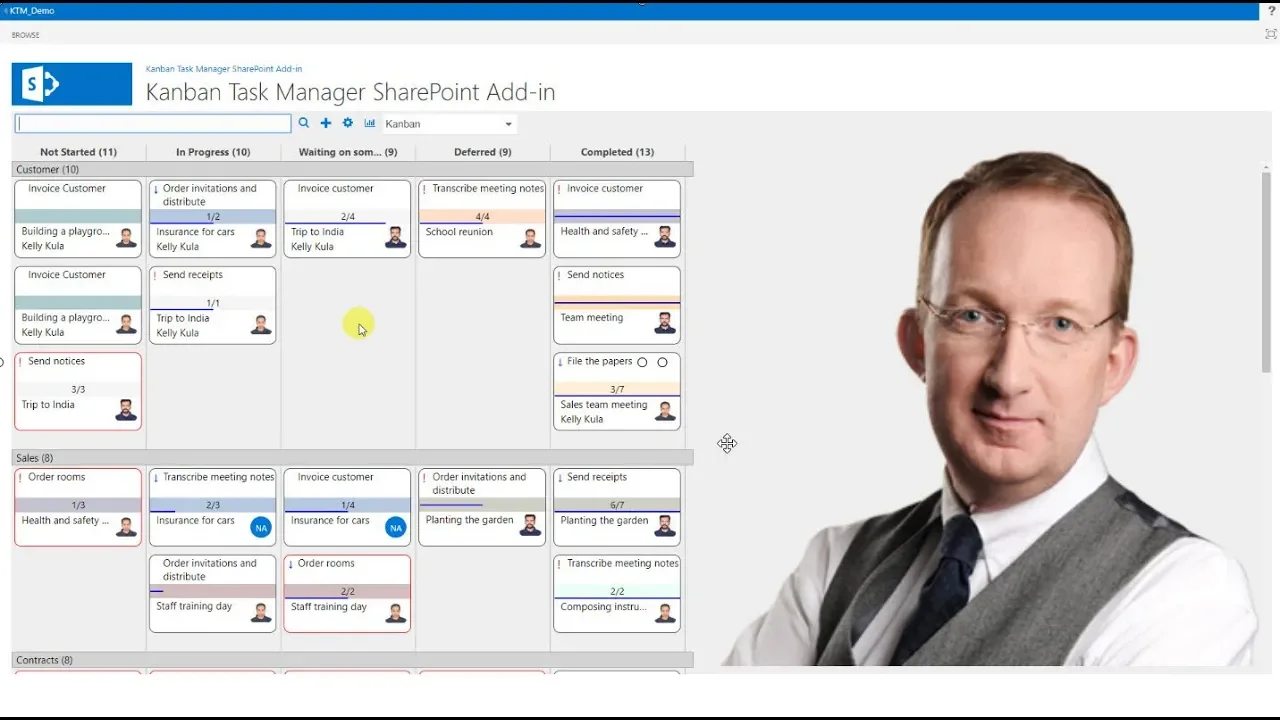Click focus on content icon below help
Viewport: 1280px width, 720px height.
(x=1271, y=34)
